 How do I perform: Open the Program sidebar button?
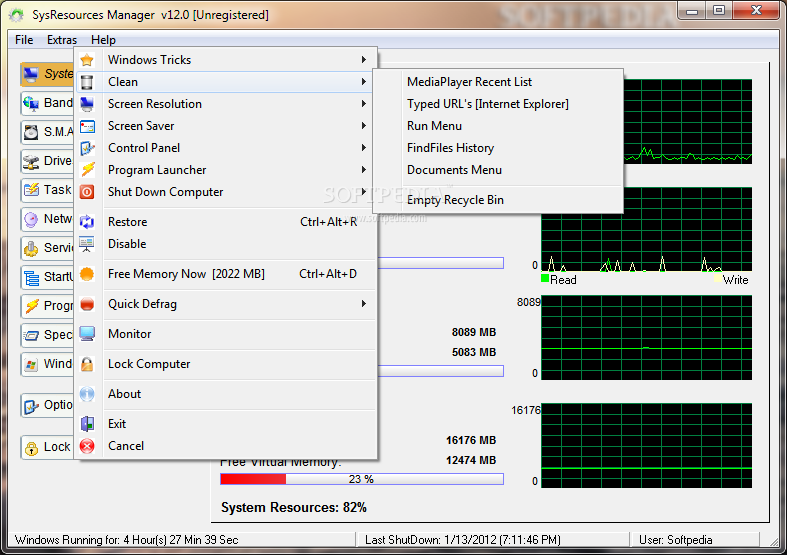[x=48, y=306]
